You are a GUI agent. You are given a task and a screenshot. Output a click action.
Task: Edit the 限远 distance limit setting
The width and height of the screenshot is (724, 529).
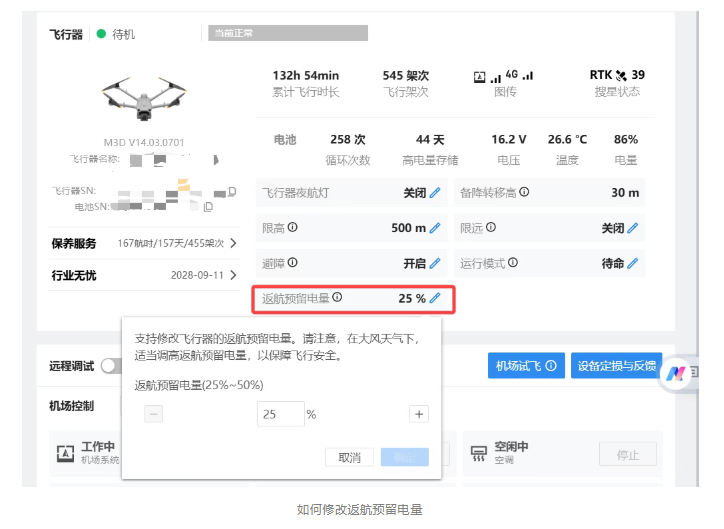[x=632, y=228]
